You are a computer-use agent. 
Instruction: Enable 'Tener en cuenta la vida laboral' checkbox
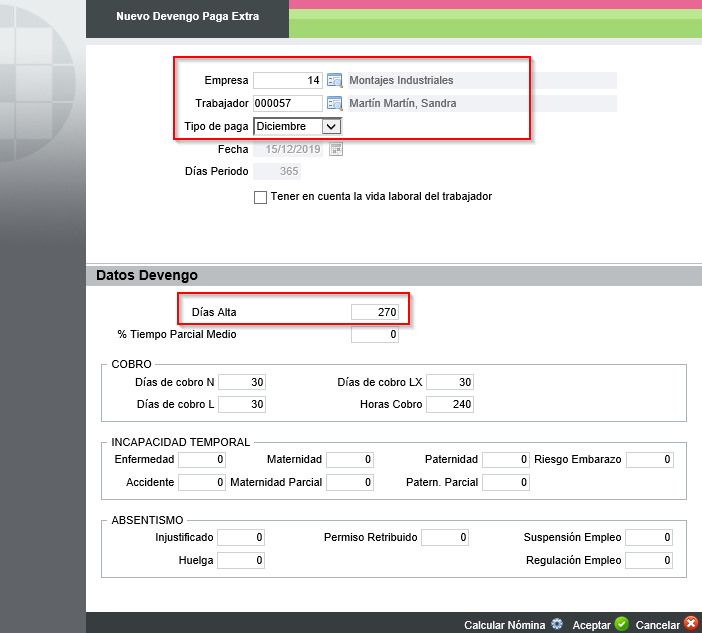[x=261, y=197]
